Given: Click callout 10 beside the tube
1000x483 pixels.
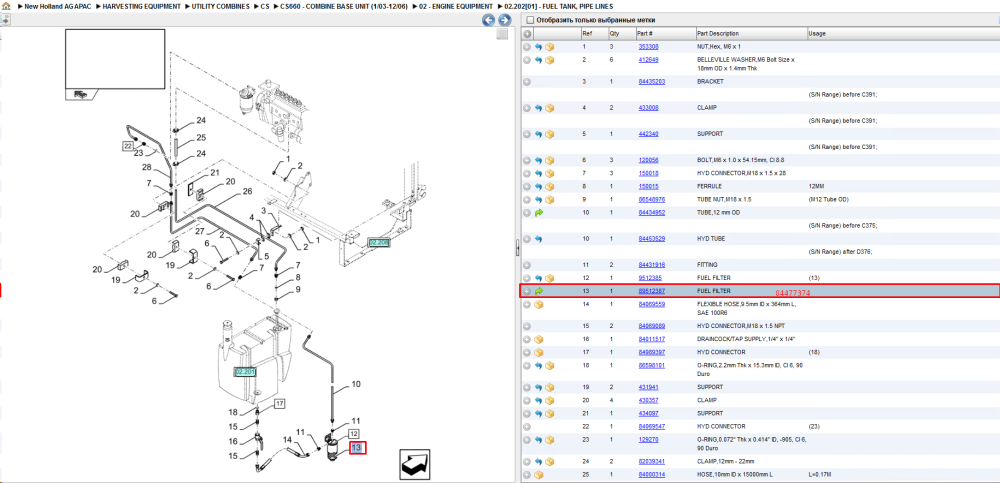Looking at the screenshot, I should click(356, 384).
